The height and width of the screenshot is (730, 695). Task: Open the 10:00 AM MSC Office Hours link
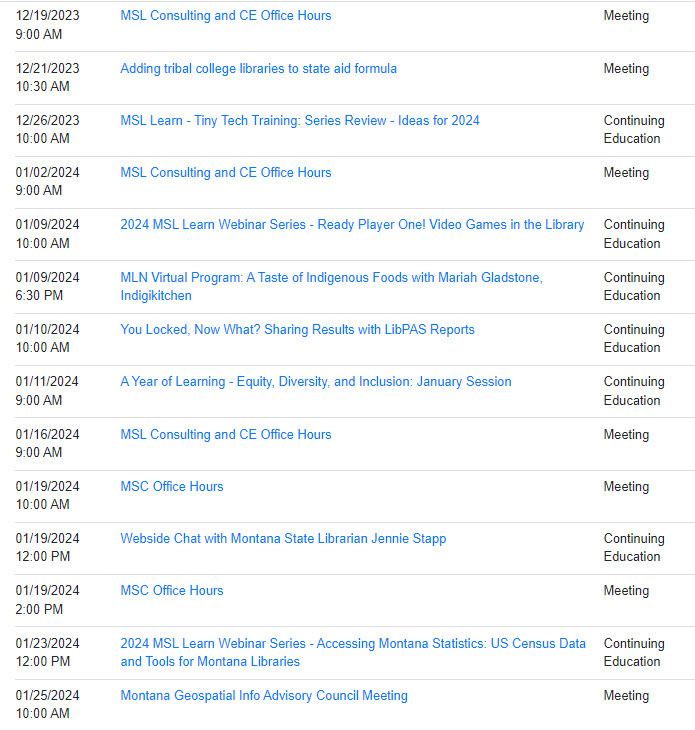pos(172,487)
